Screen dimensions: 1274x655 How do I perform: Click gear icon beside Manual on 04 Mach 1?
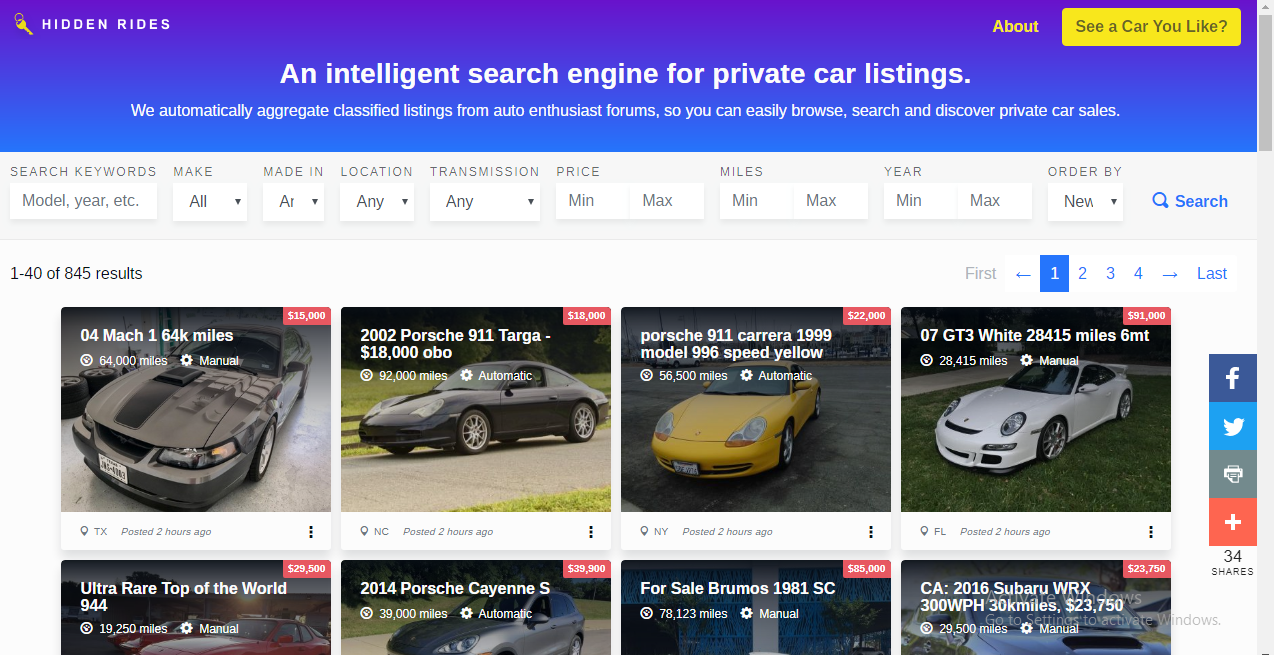187,360
